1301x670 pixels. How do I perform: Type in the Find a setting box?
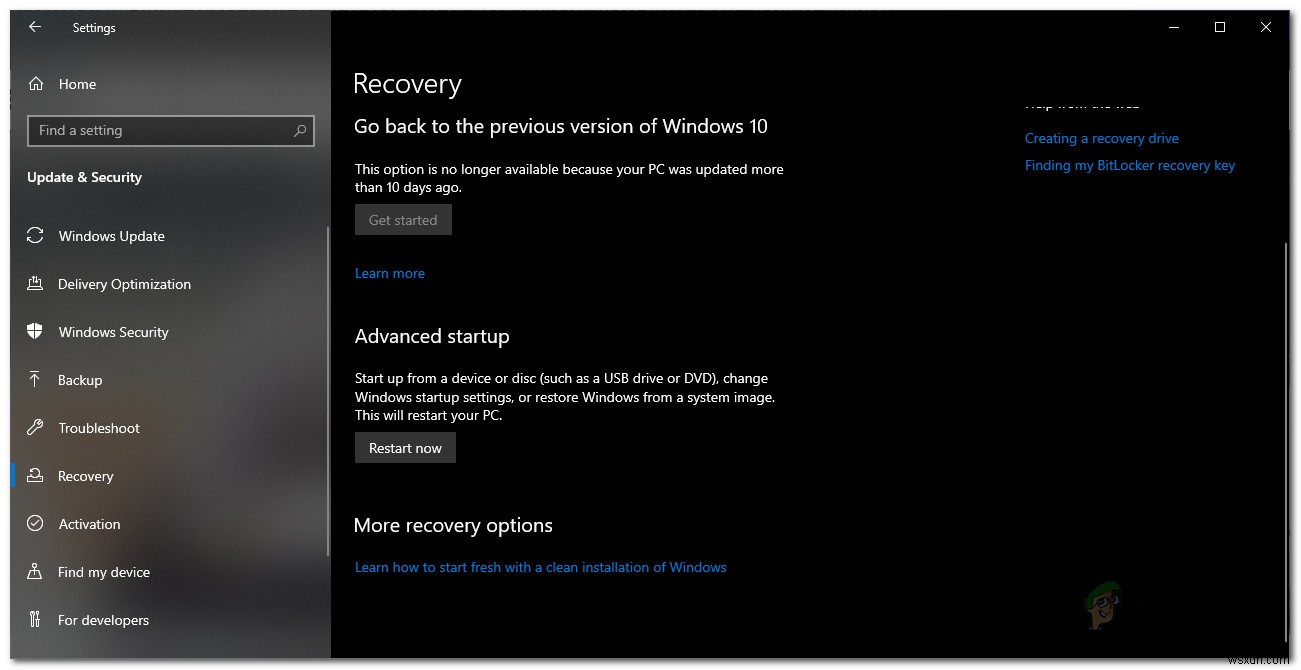click(x=160, y=131)
